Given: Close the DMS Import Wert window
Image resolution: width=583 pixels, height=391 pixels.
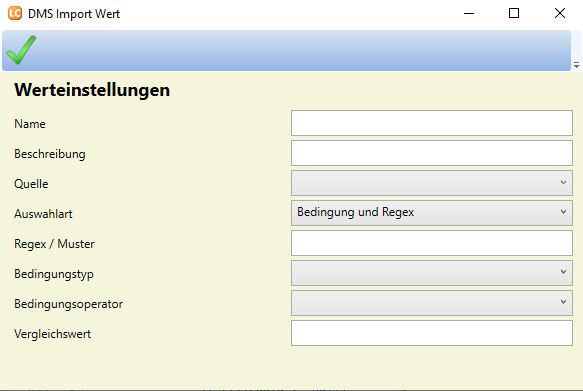Looking at the screenshot, I should point(560,13).
